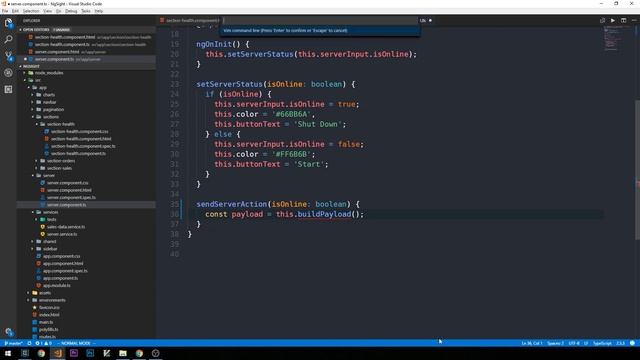
Task: Click the Spaces: 2 indentation status item
Action: click(556, 343)
